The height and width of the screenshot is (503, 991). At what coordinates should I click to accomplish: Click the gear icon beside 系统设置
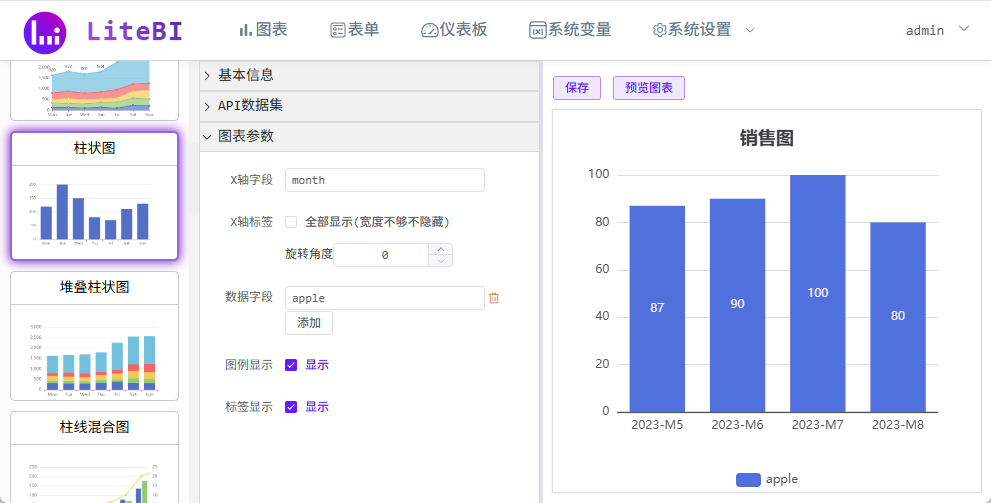660,30
